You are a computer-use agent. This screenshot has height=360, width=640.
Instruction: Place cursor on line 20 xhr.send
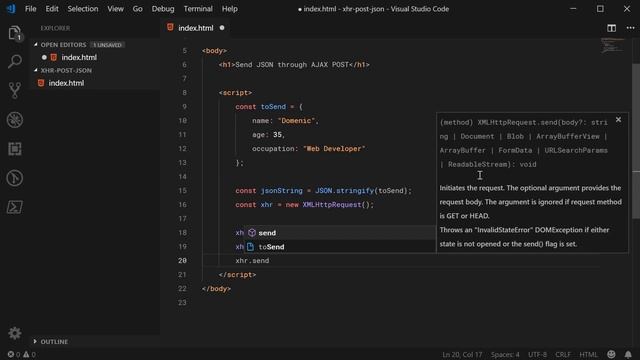(x=252, y=260)
